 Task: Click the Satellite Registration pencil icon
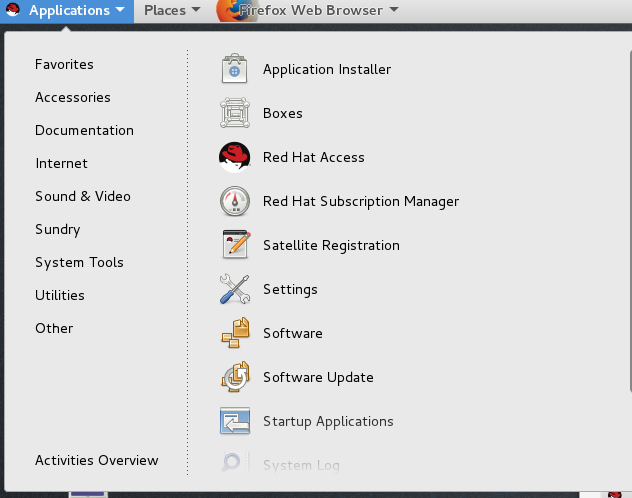click(236, 245)
